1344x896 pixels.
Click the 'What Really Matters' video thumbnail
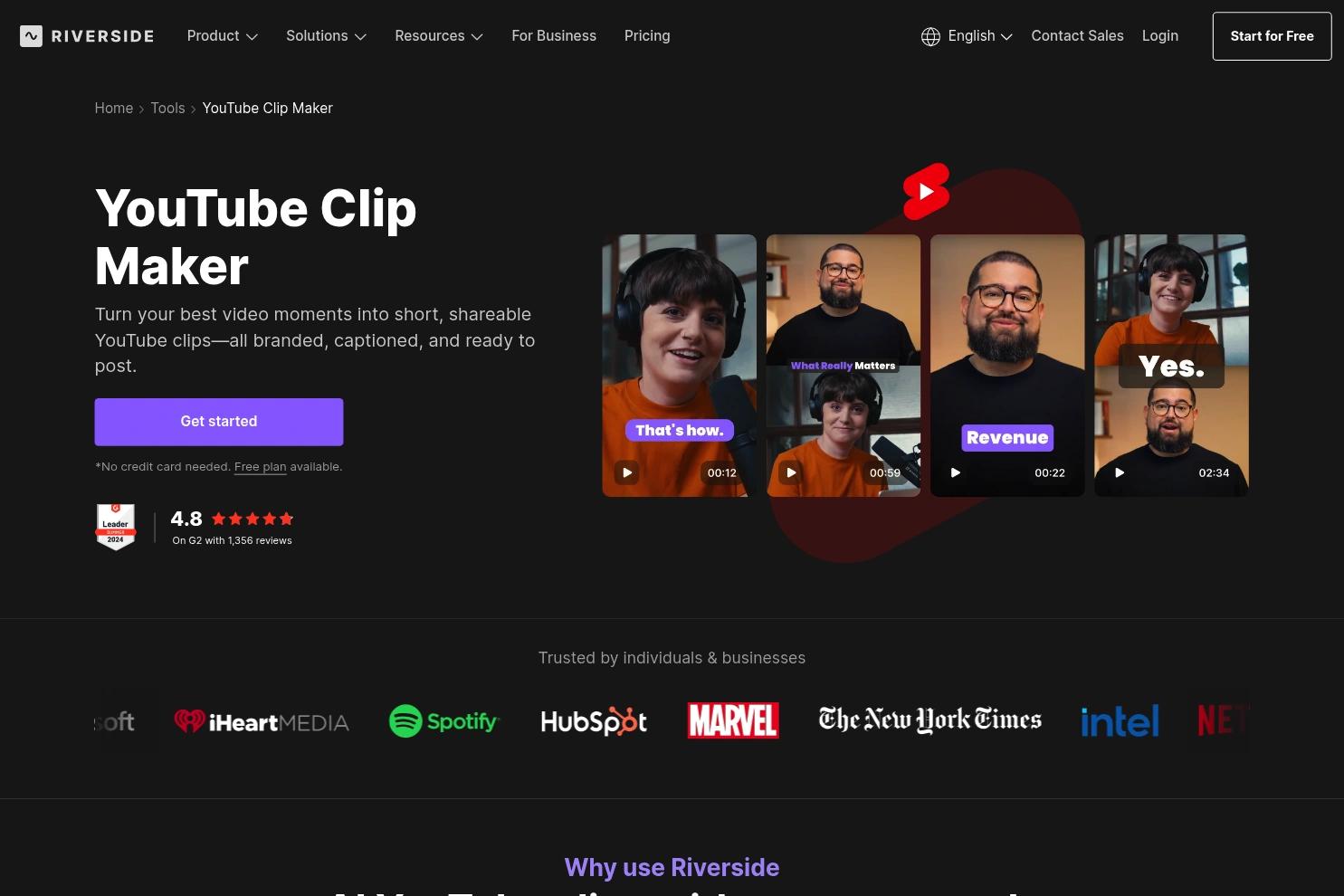pyautogui.click(x=844, y=366)
